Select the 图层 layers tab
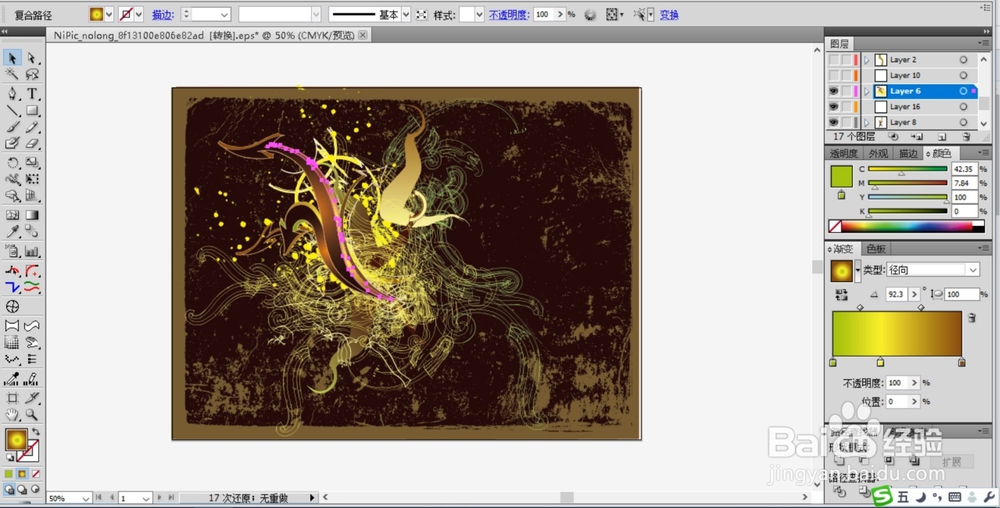 [839, 43]
